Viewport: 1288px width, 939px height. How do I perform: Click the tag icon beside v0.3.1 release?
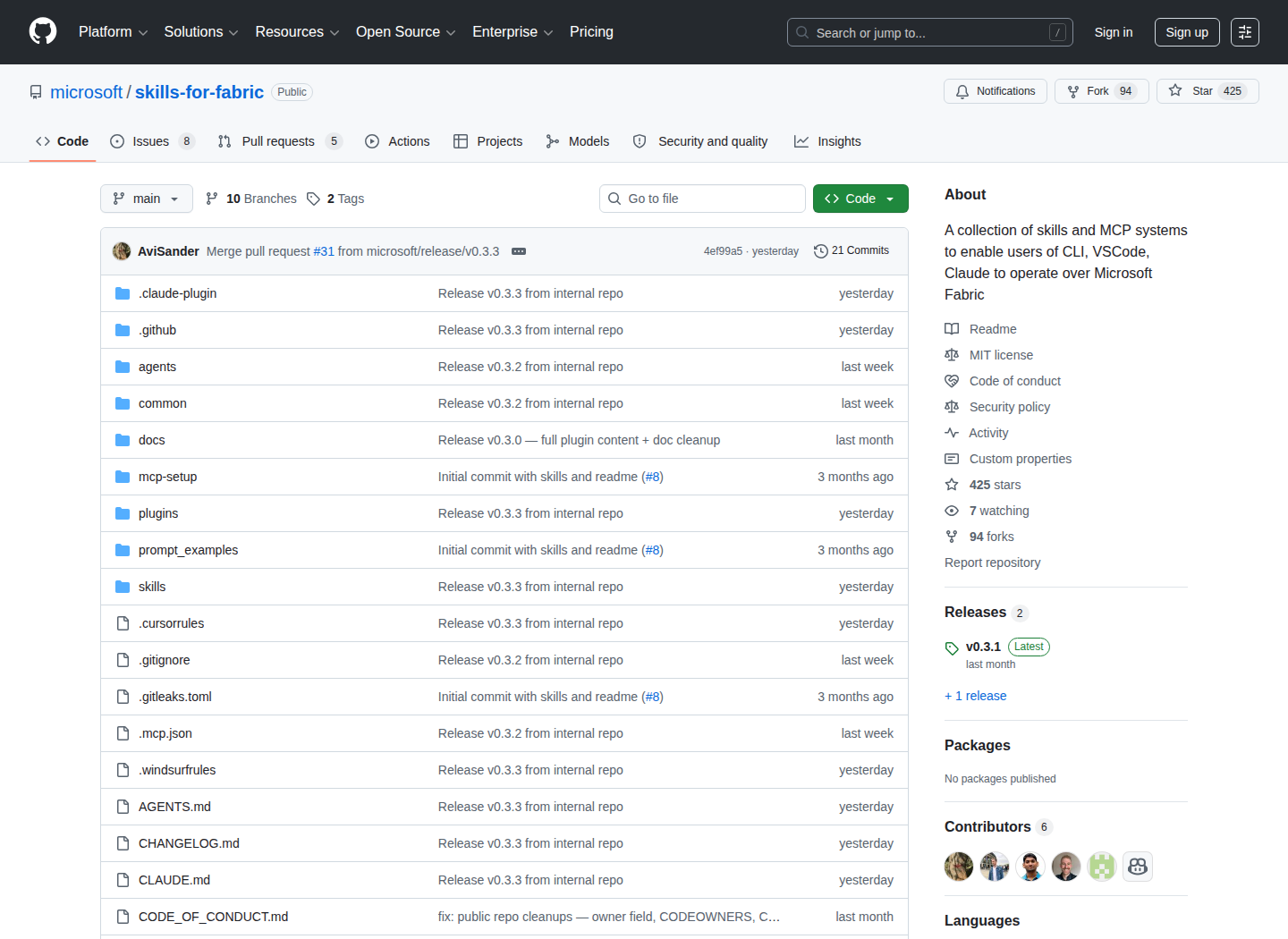(952, 648)
